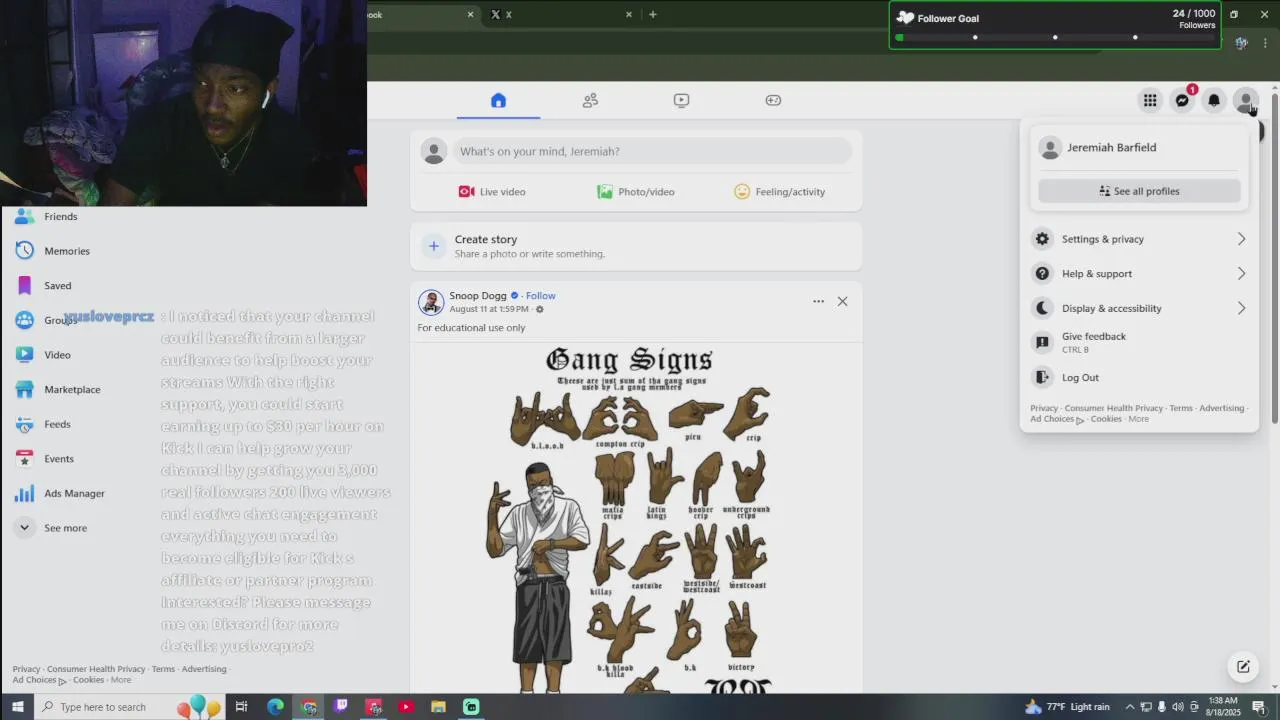Open the Windows notification center
Image resolution: width=1280 pixels, height=720 pixels.
tap(1259, 707)
